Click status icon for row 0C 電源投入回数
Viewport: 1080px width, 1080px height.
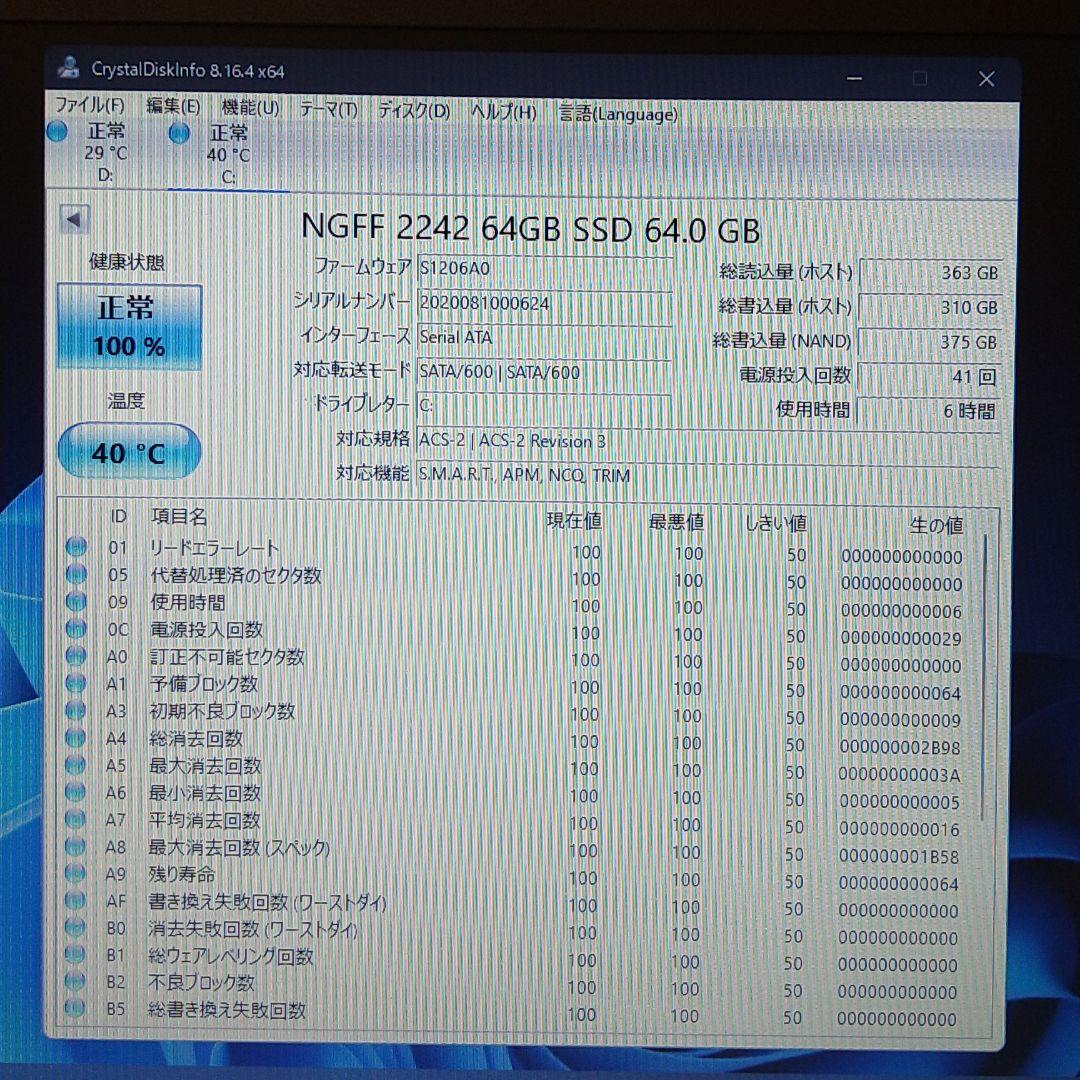pos(76,628)
